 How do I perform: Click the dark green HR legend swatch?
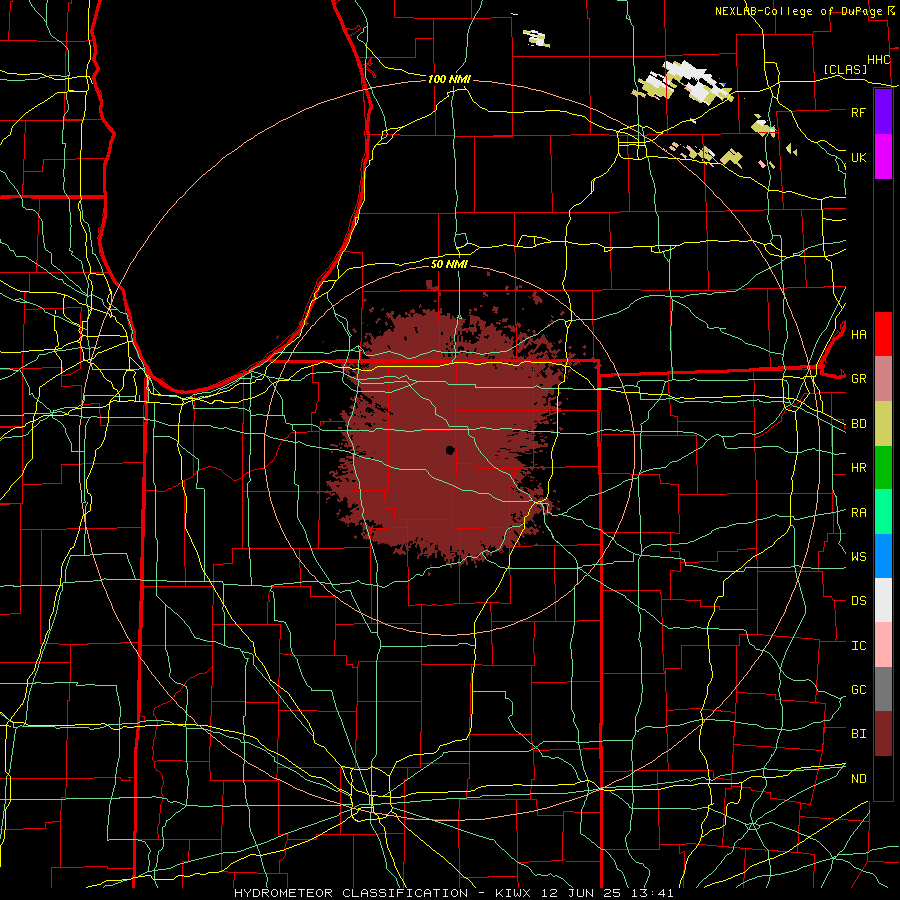coord(883,468)
